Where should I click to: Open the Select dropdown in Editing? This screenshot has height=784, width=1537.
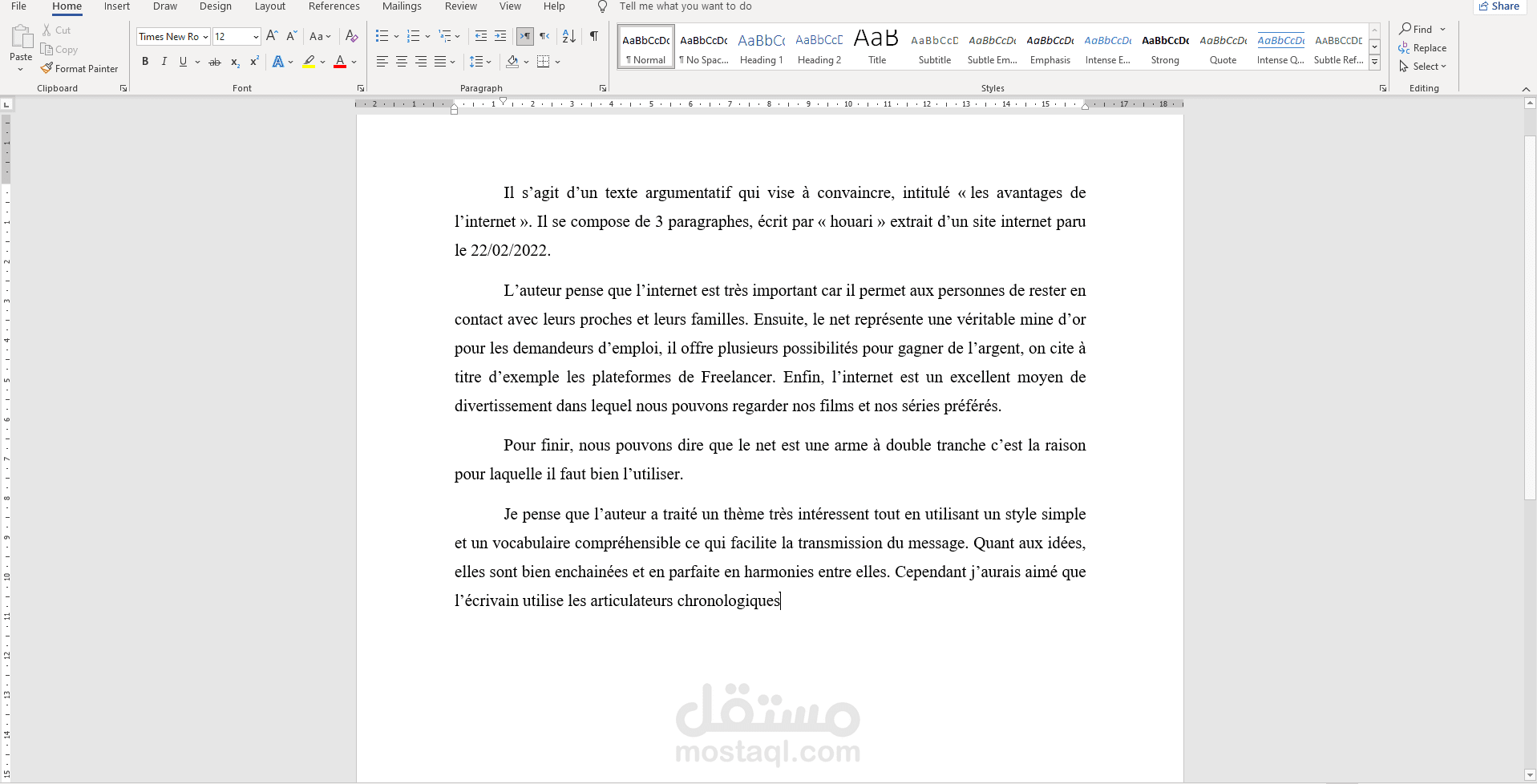1423,67
